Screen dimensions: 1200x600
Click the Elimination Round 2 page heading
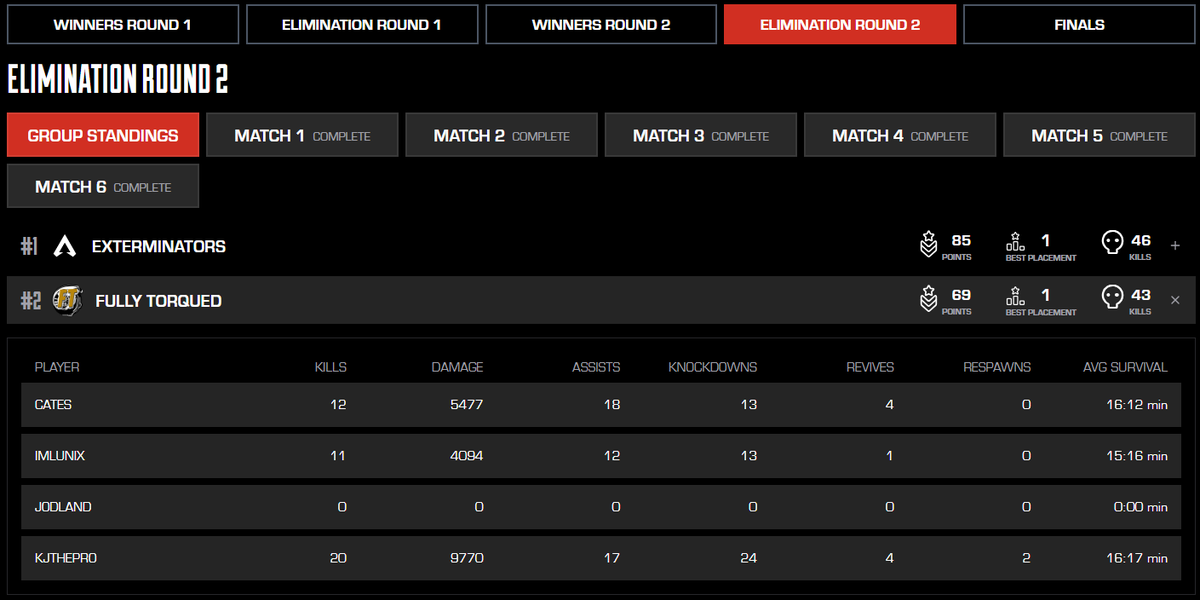tap(118, 80)
